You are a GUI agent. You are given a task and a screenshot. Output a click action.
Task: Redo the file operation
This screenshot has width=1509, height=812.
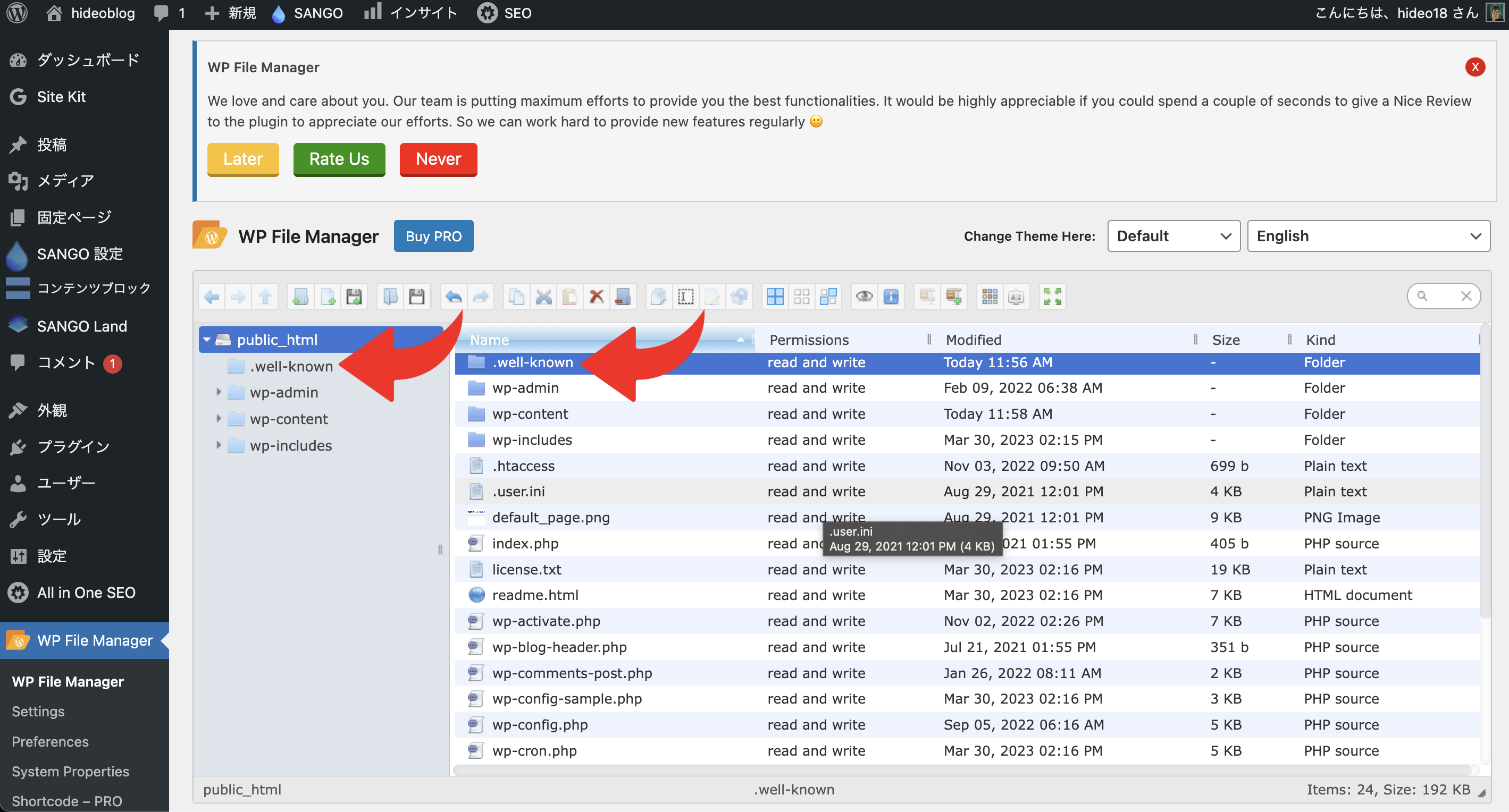pyautogui.click(x=480, y=297)
